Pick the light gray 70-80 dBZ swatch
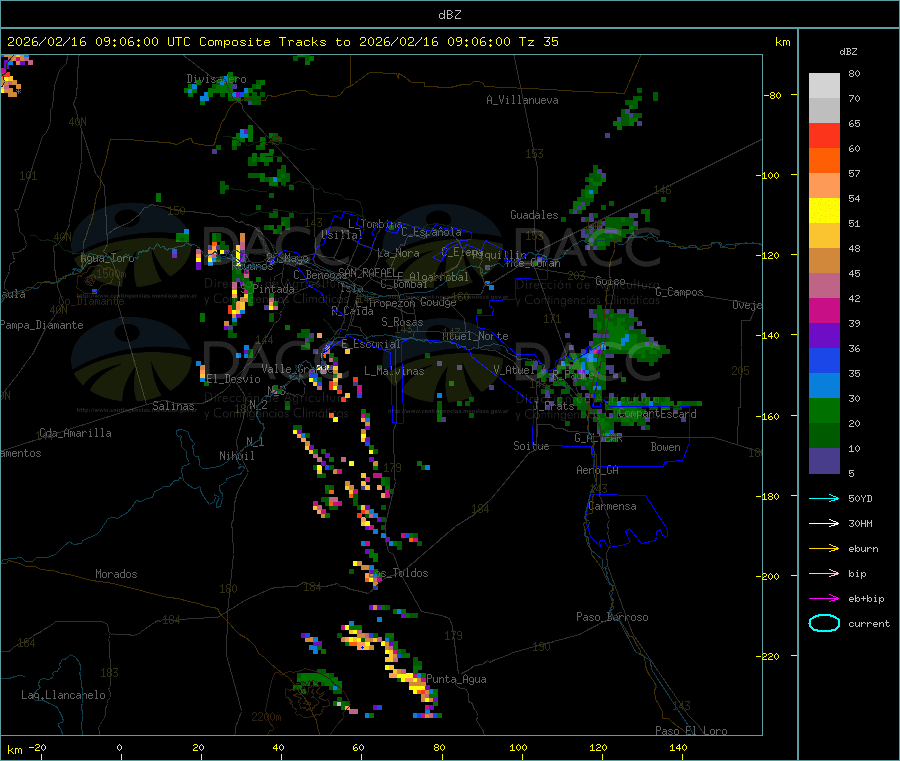 tap(824, 86)
